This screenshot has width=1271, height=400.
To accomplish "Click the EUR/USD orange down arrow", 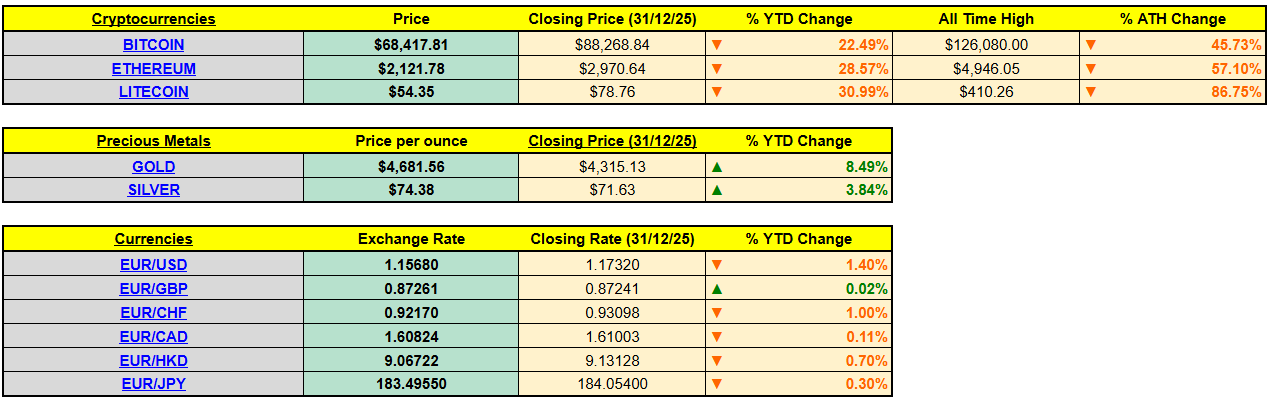I will coord(715,264).
